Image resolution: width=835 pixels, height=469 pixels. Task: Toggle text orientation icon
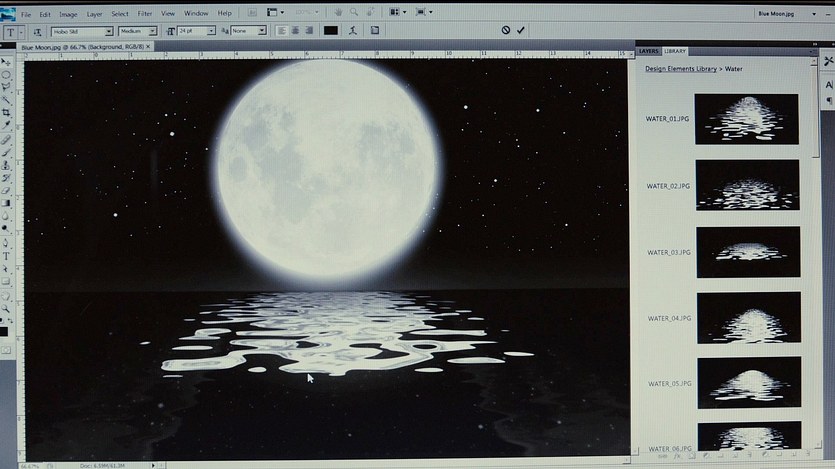pyautogui.click(x=38, y=31)
